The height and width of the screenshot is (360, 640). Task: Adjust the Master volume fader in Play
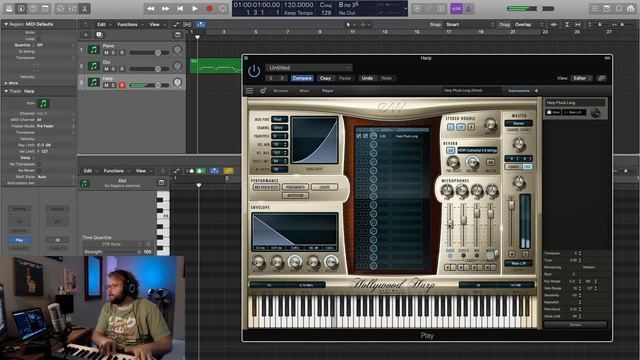click(511, 204)
